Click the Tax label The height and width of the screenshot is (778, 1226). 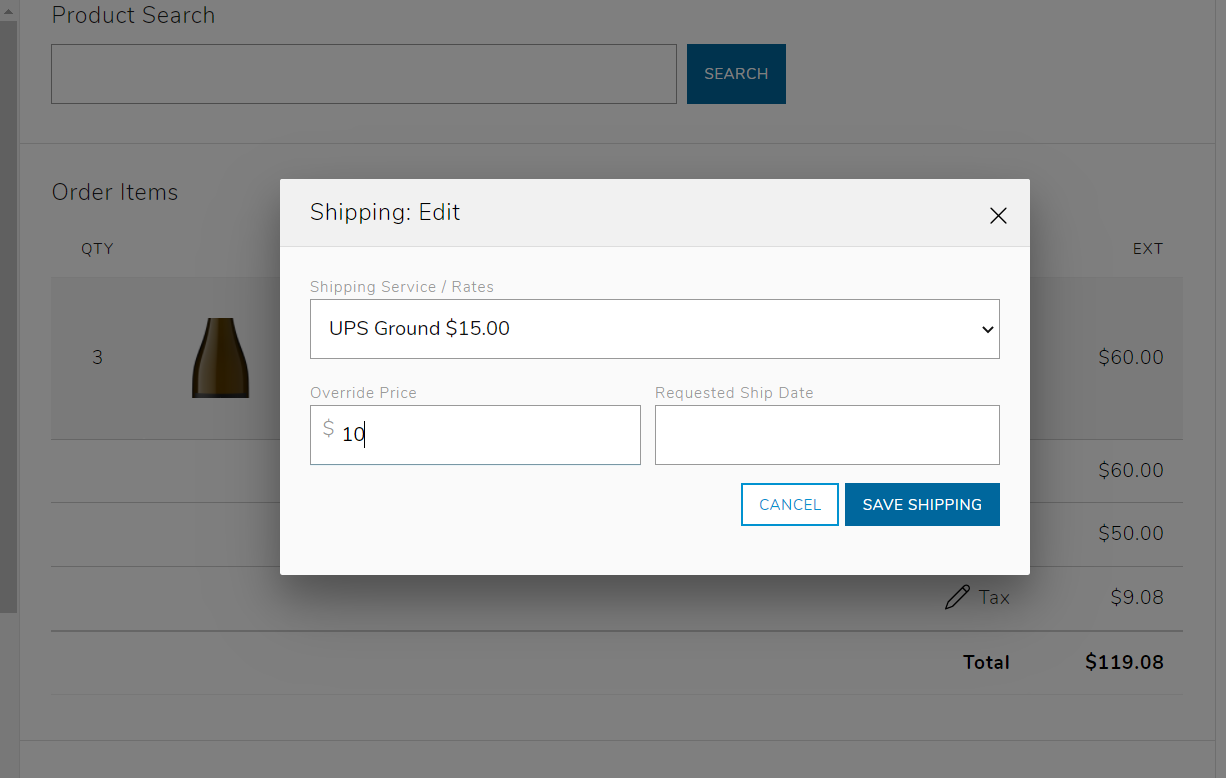click(994, 597)
